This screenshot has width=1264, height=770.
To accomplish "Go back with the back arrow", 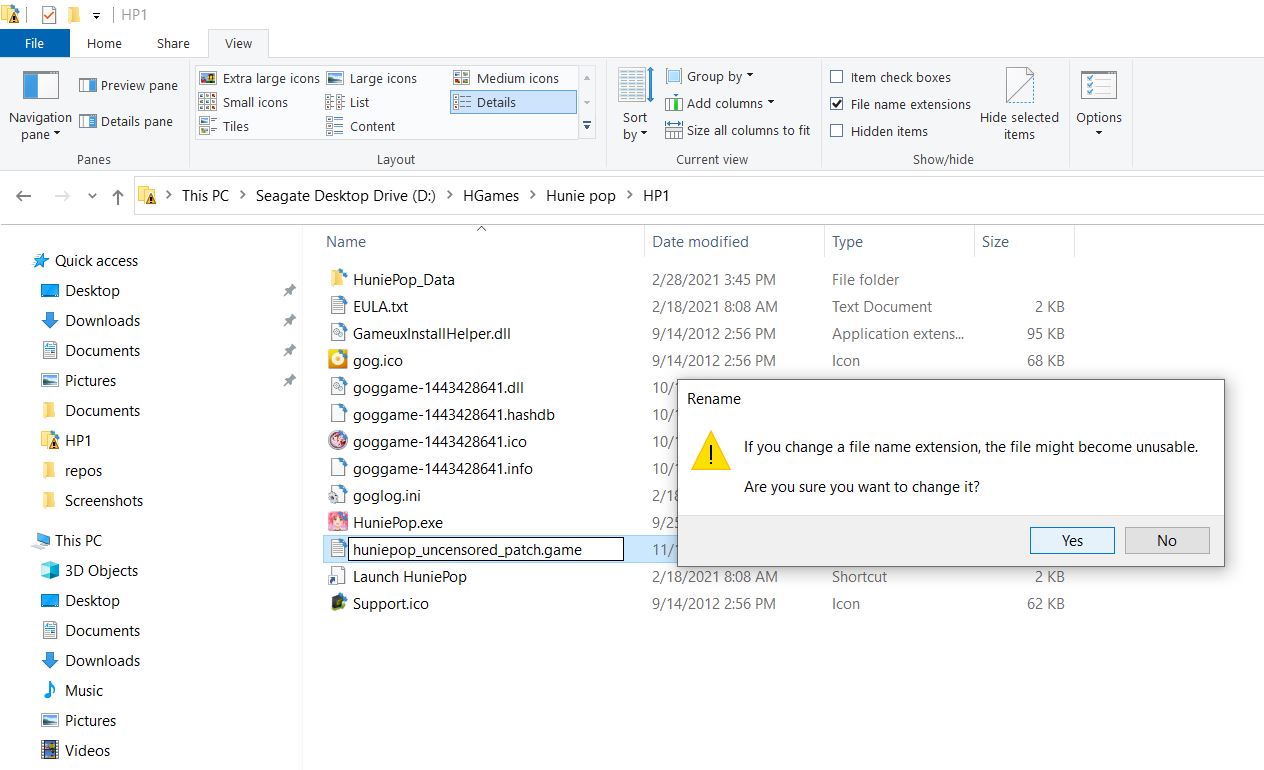I will pos(24,196).
